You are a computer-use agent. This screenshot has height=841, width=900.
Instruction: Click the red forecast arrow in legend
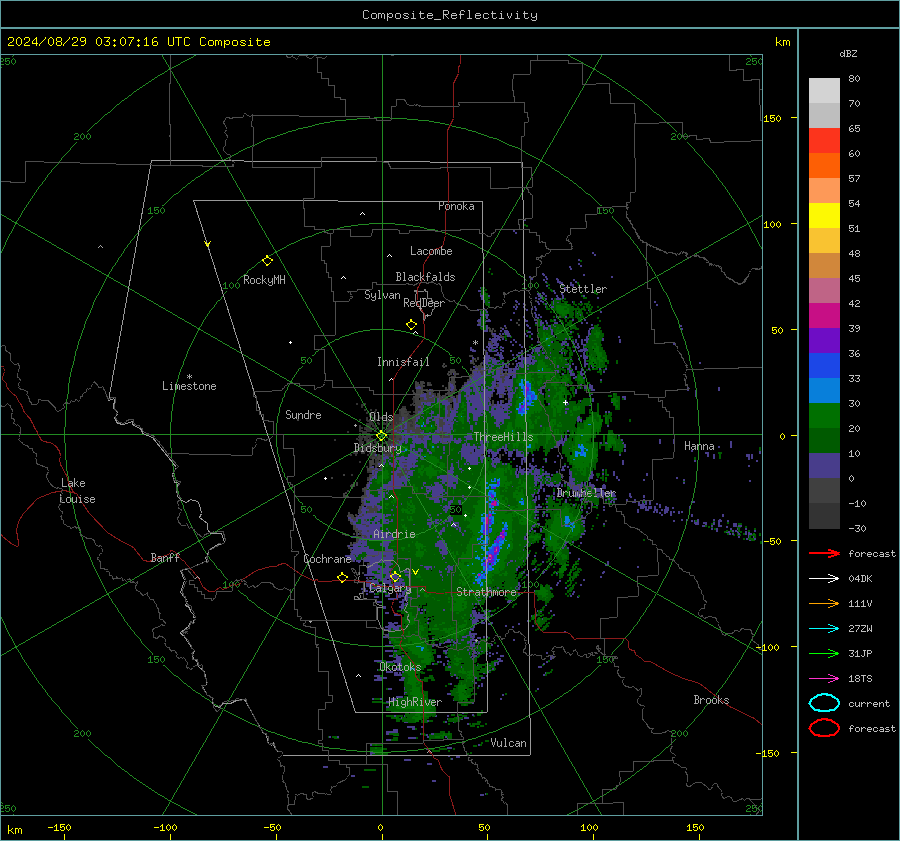coord(824,553)
